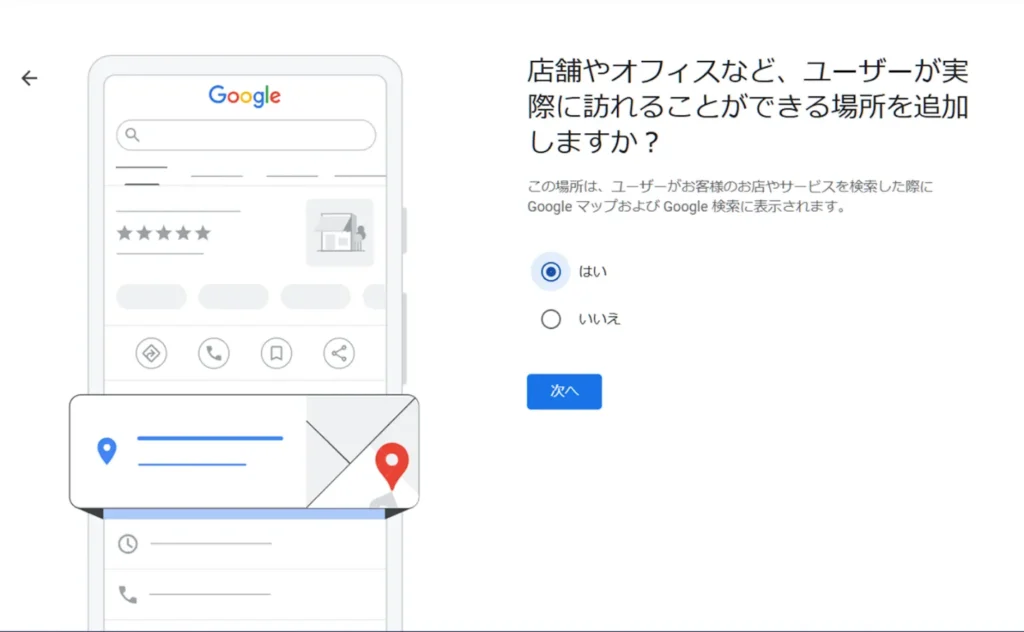Click the Google logo in the phone illustration
The image size is (1024, 632).
(245, 96)
